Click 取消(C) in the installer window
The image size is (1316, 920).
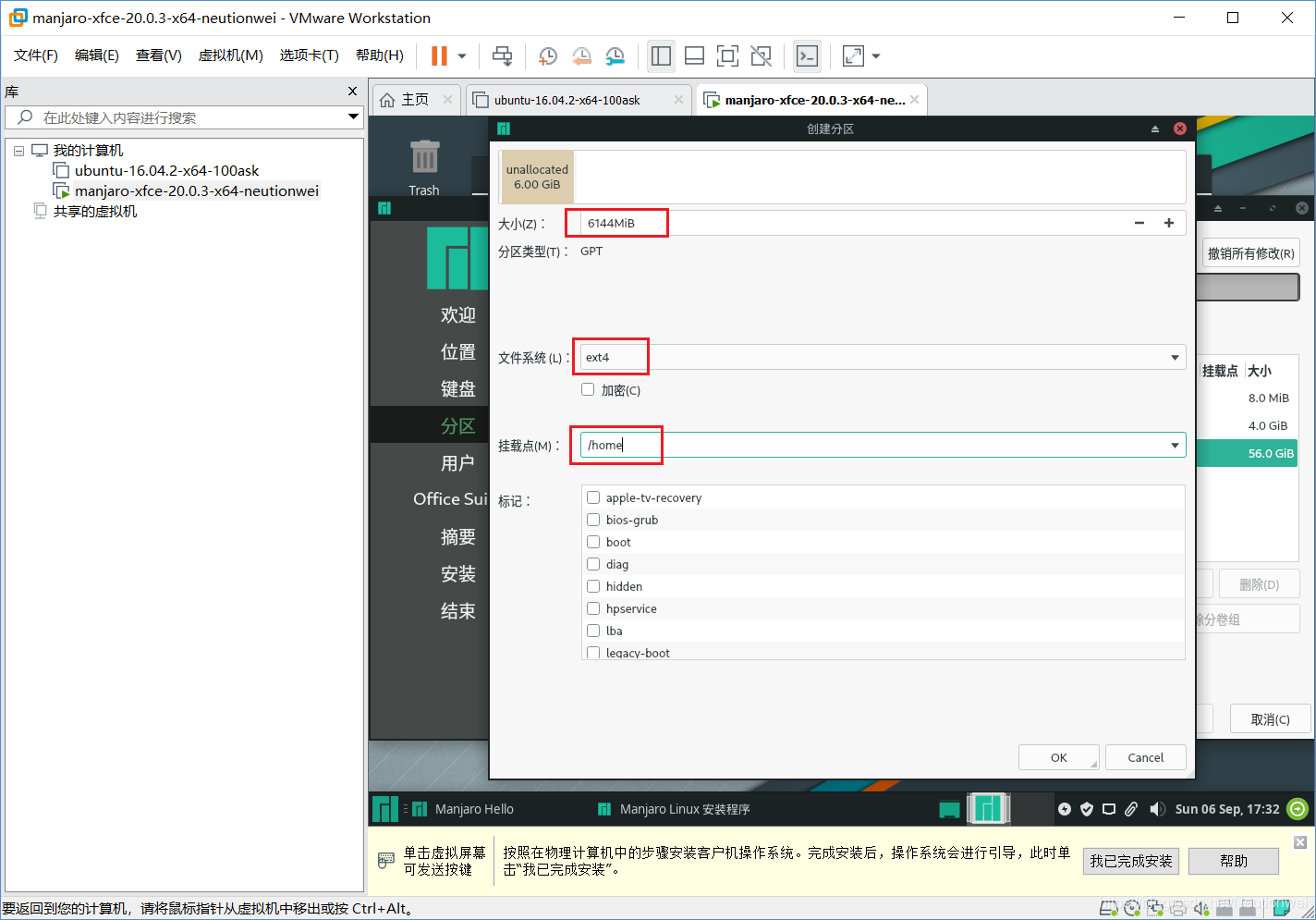pyautogui.click(x=1270, y=719)
